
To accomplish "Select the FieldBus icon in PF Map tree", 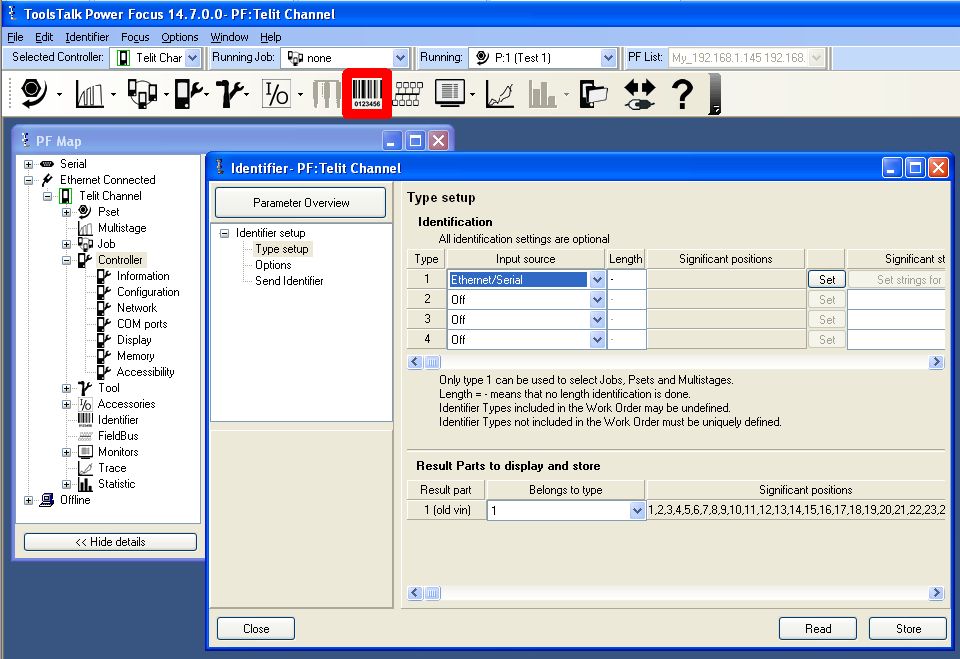I will (85, 436).
